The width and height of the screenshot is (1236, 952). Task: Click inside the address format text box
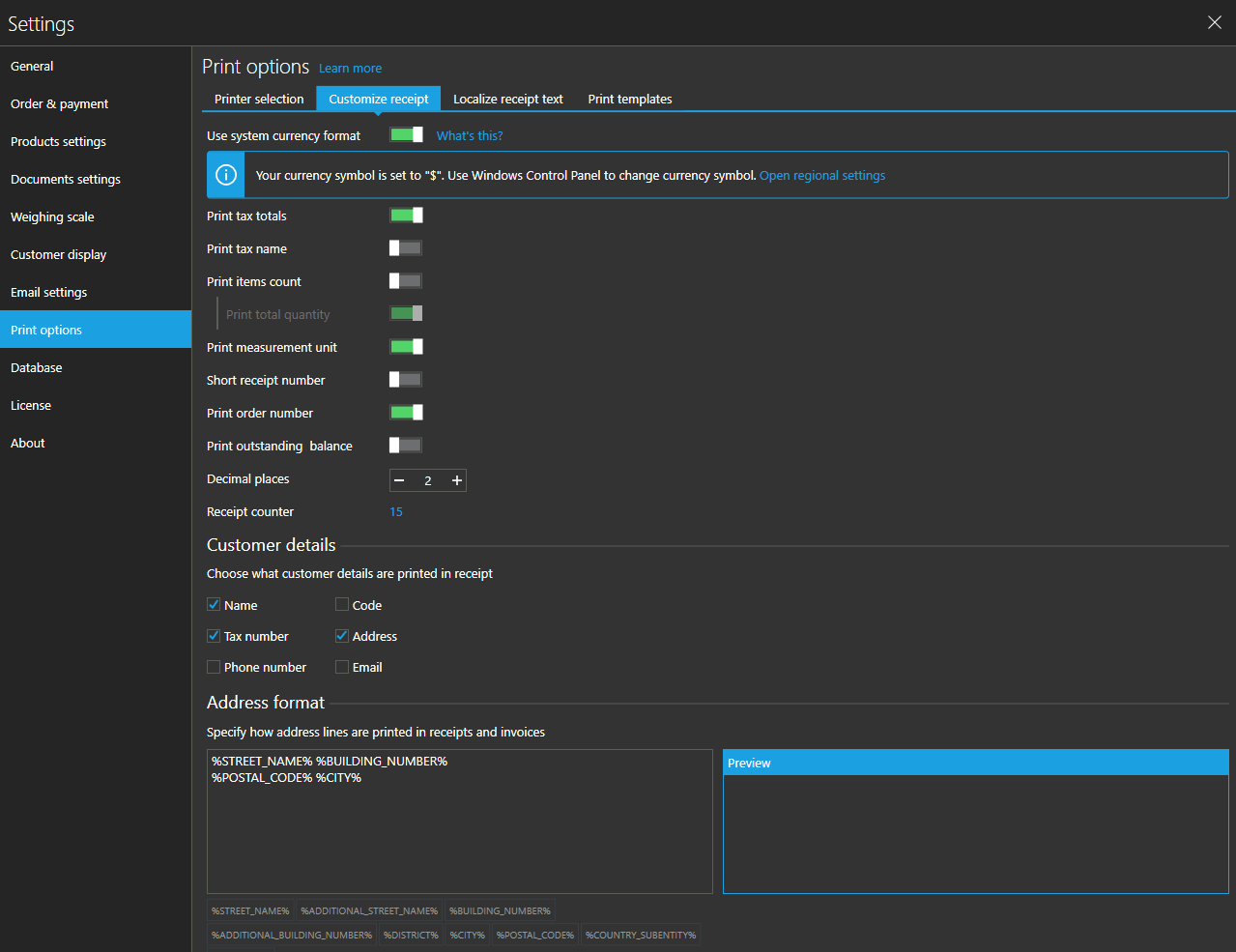coord(460,822)
